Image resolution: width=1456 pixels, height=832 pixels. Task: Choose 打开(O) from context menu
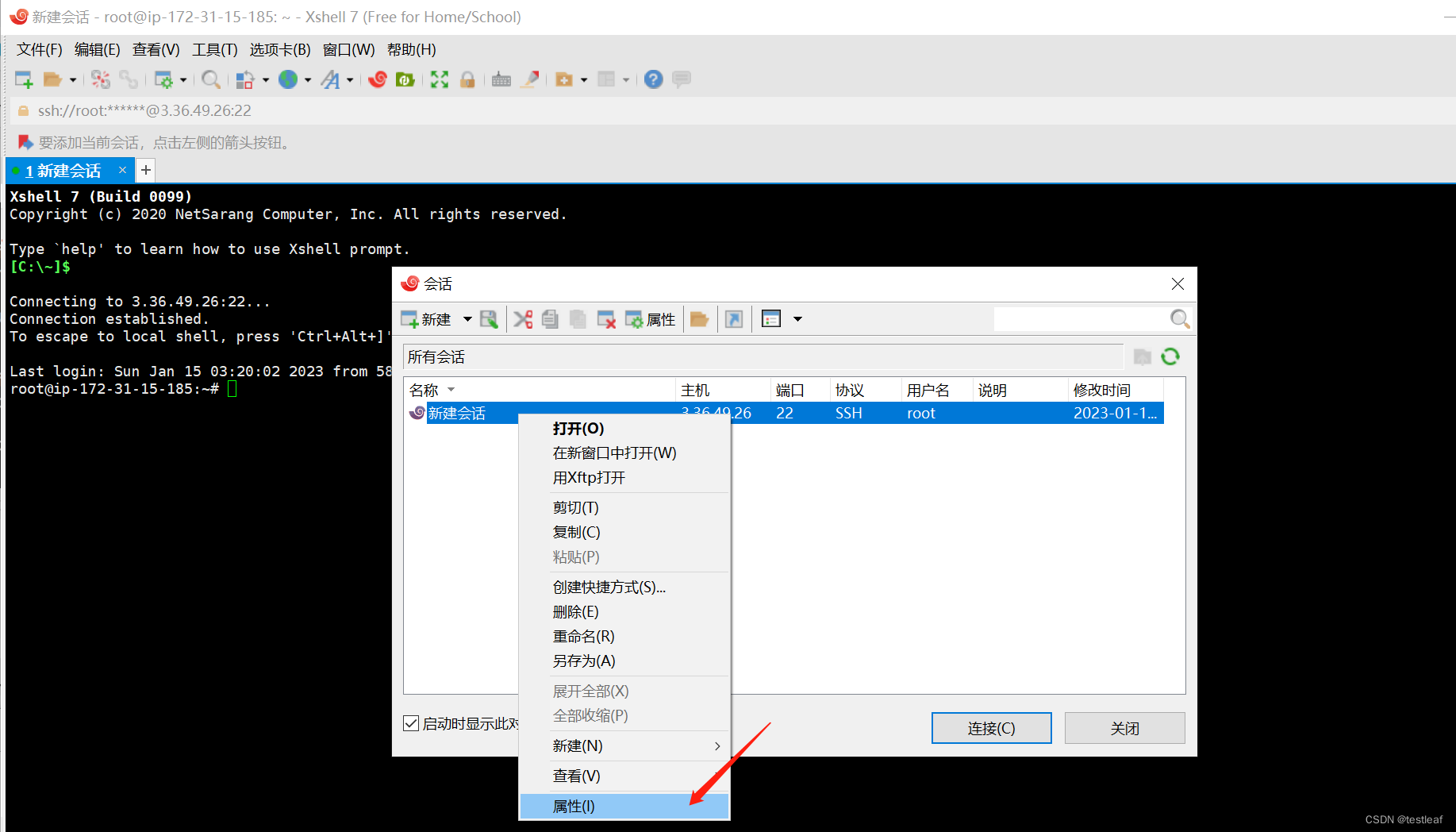(624, 429)
